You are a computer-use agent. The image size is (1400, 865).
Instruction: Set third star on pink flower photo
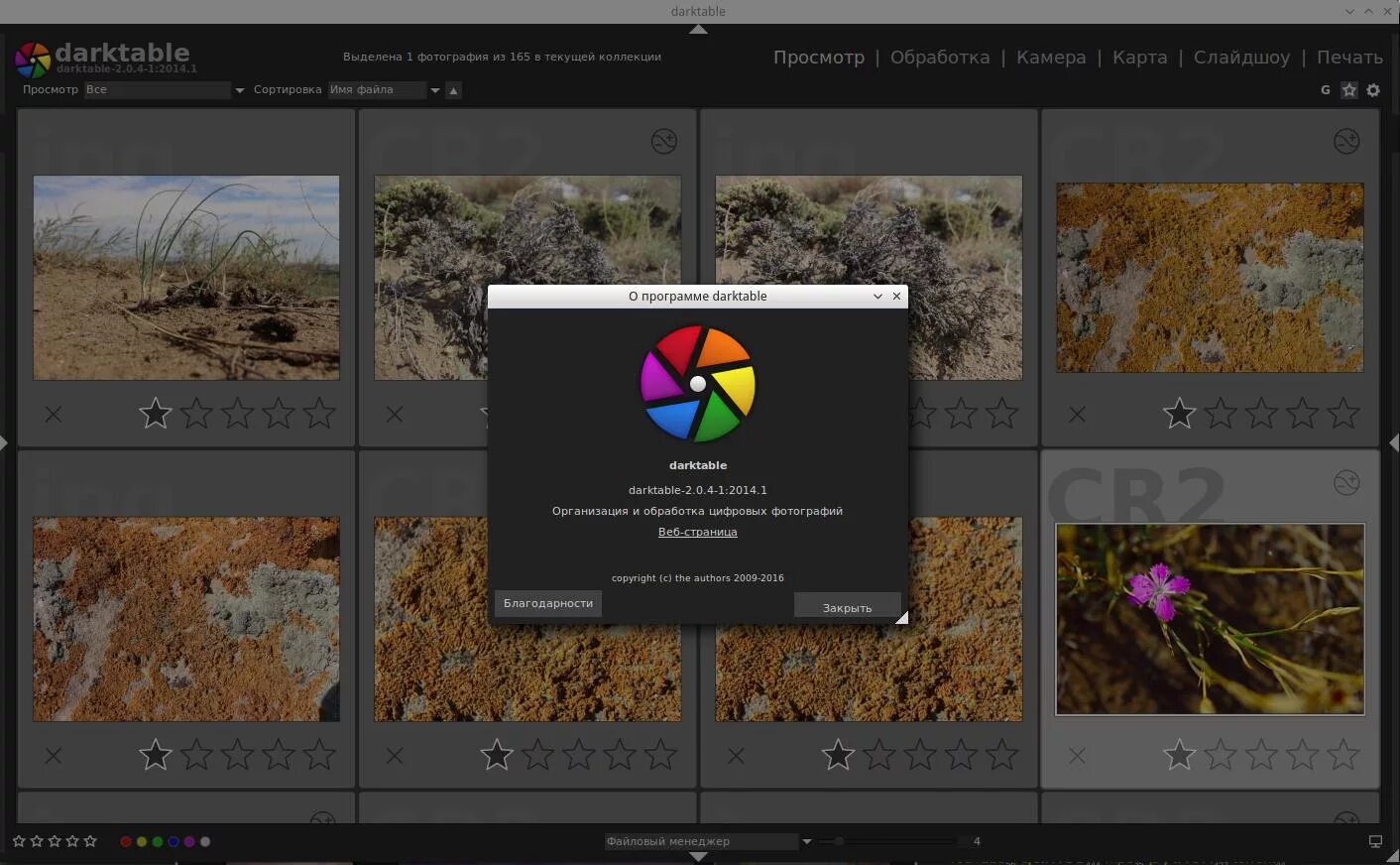[x=1261, y=755]
